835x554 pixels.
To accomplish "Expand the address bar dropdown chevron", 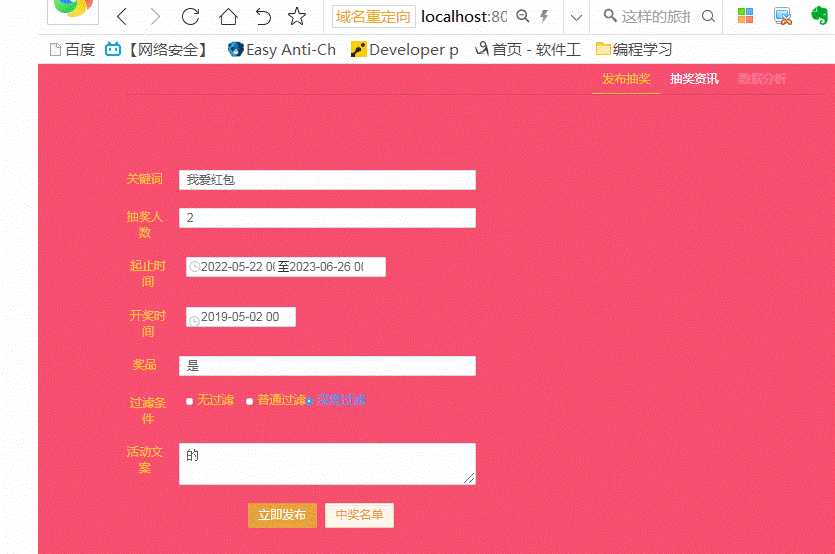I will pos(576,17).
